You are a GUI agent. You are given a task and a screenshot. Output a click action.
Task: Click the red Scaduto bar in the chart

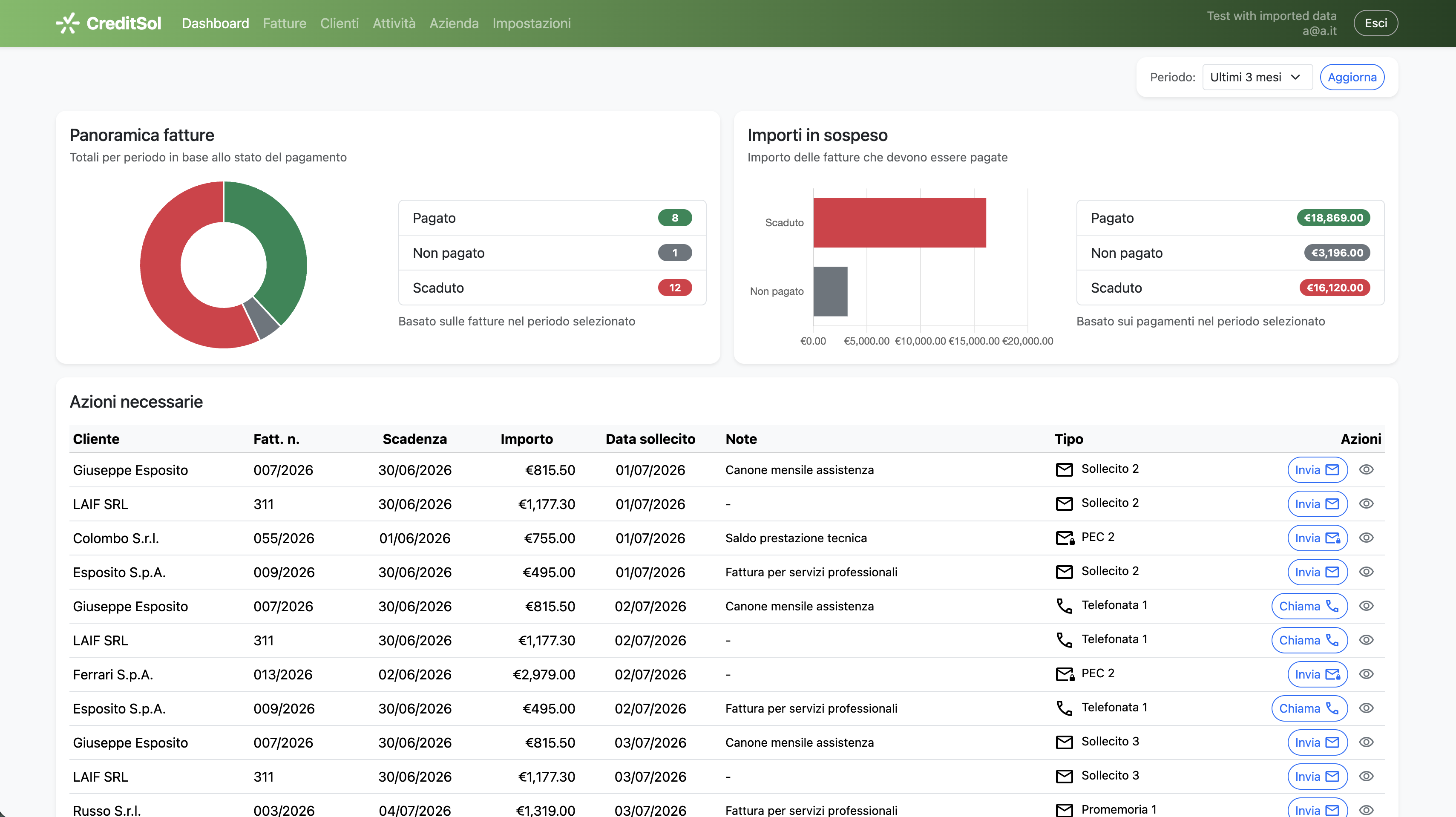tap(899, 223)
